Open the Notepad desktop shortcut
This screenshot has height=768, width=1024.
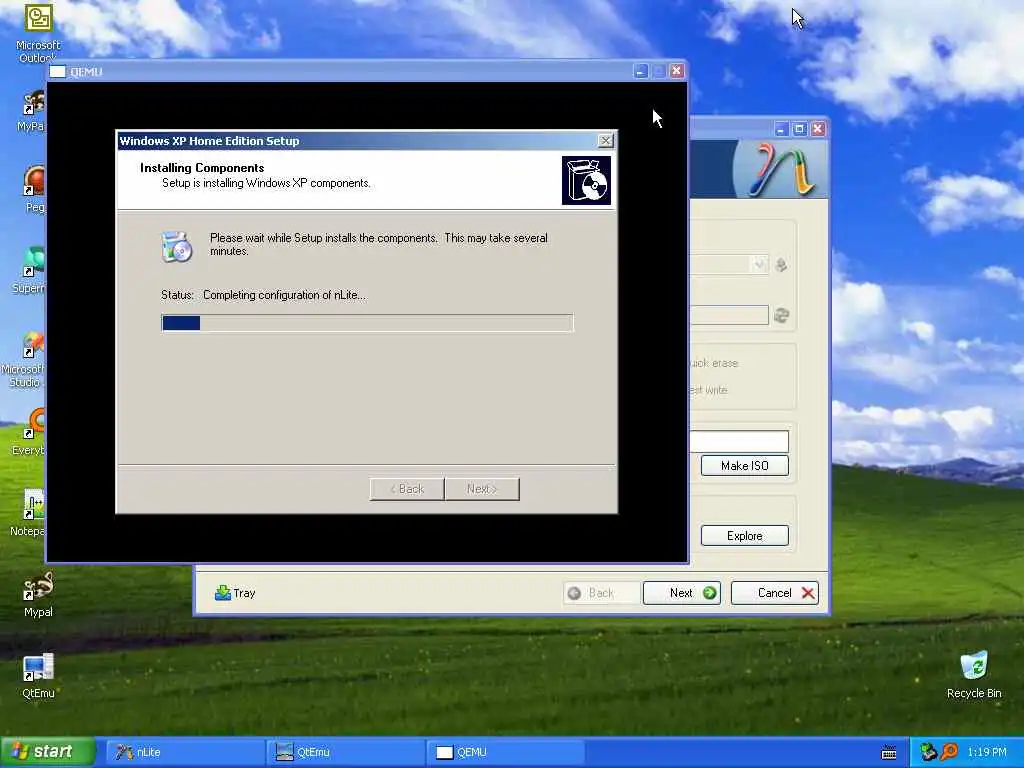tap(29, 513)
